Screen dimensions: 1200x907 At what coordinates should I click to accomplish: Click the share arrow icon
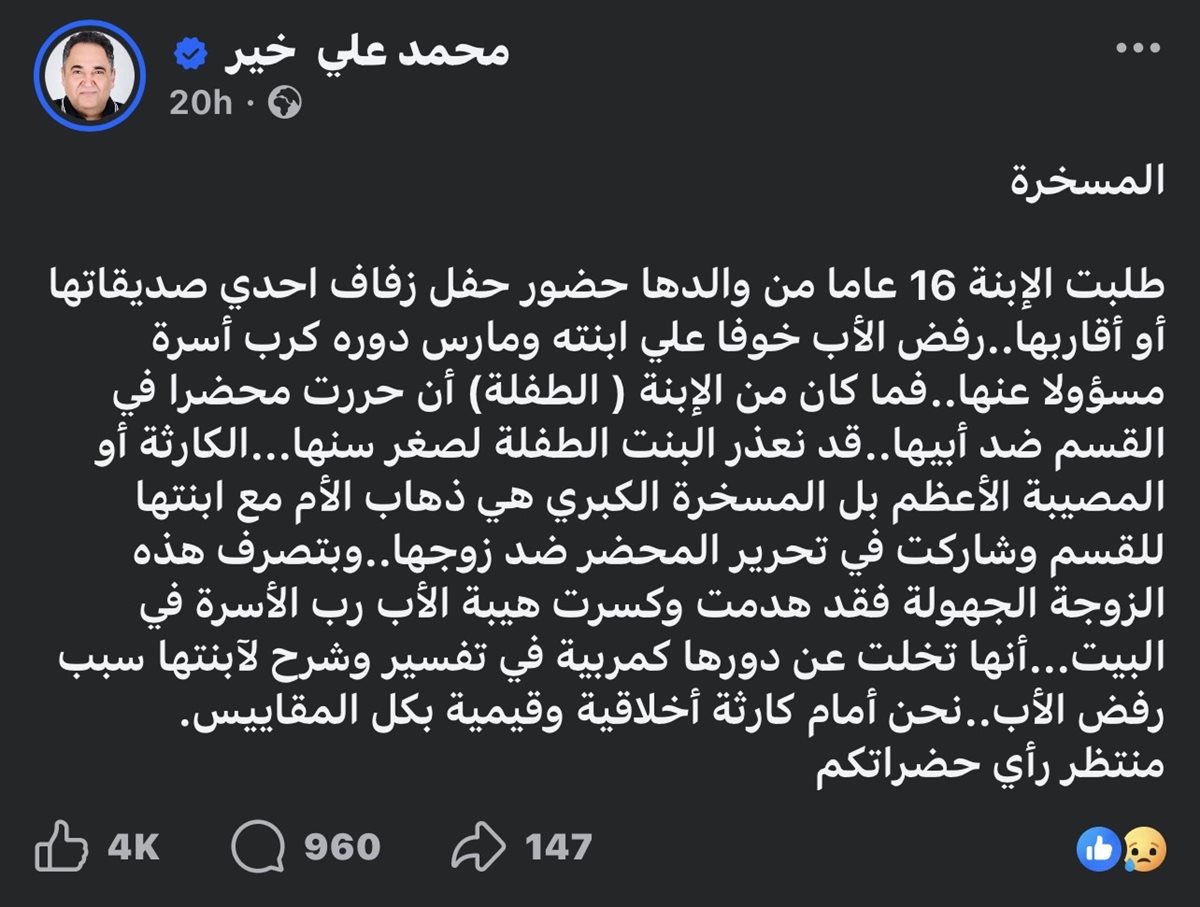[481, 848]
